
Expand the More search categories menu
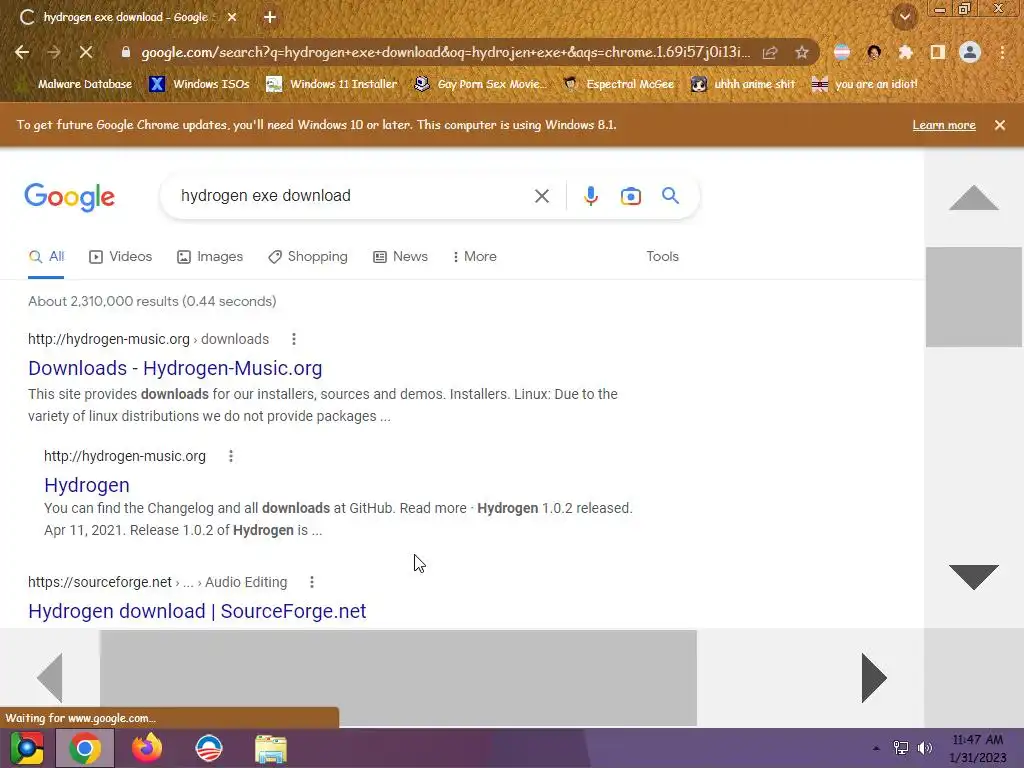[x=475, y=257]
